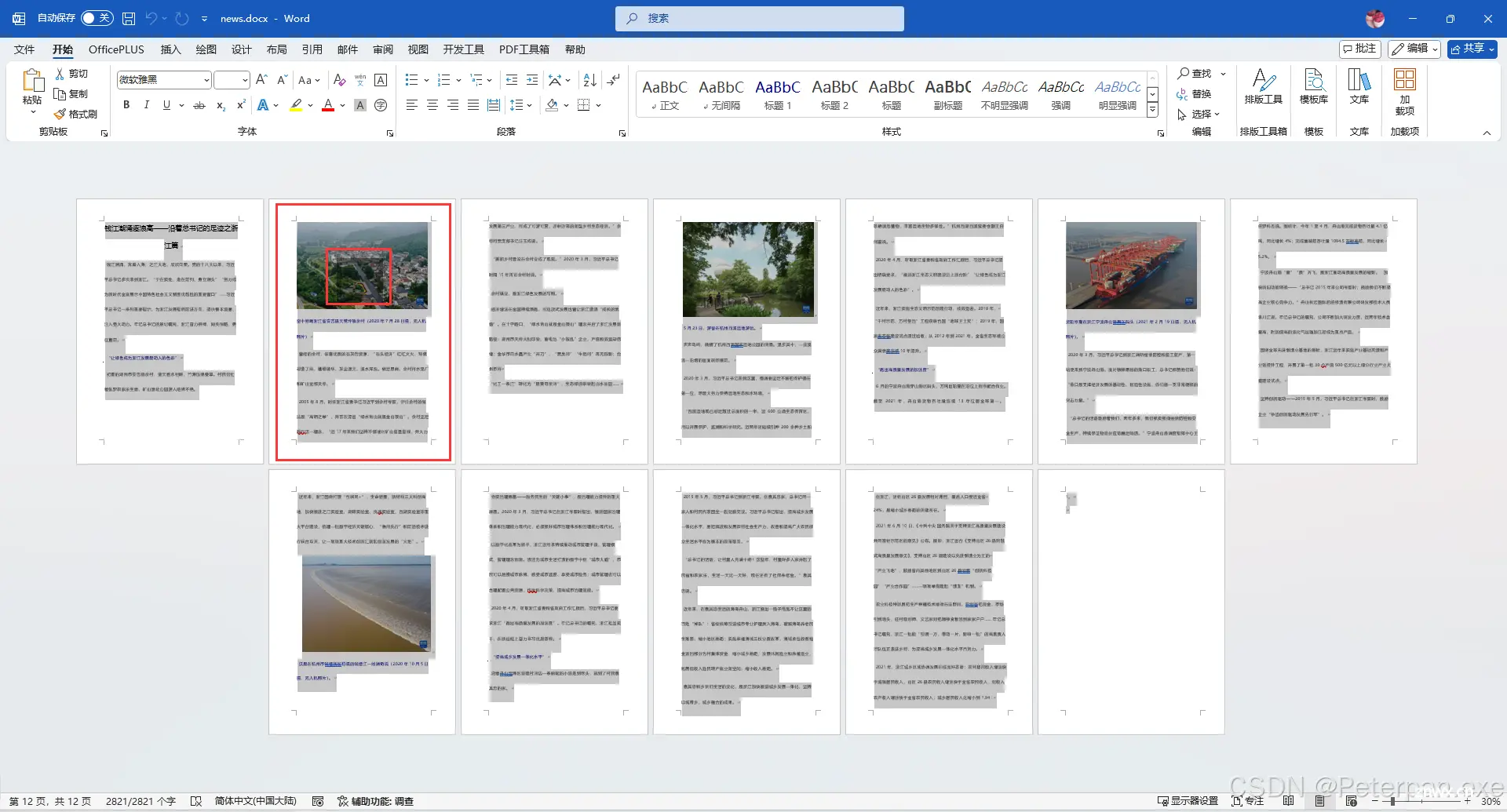Screen dimensions: 1507x812
Task: Apply the 标题 1 heading style
Action: [778, 94]
